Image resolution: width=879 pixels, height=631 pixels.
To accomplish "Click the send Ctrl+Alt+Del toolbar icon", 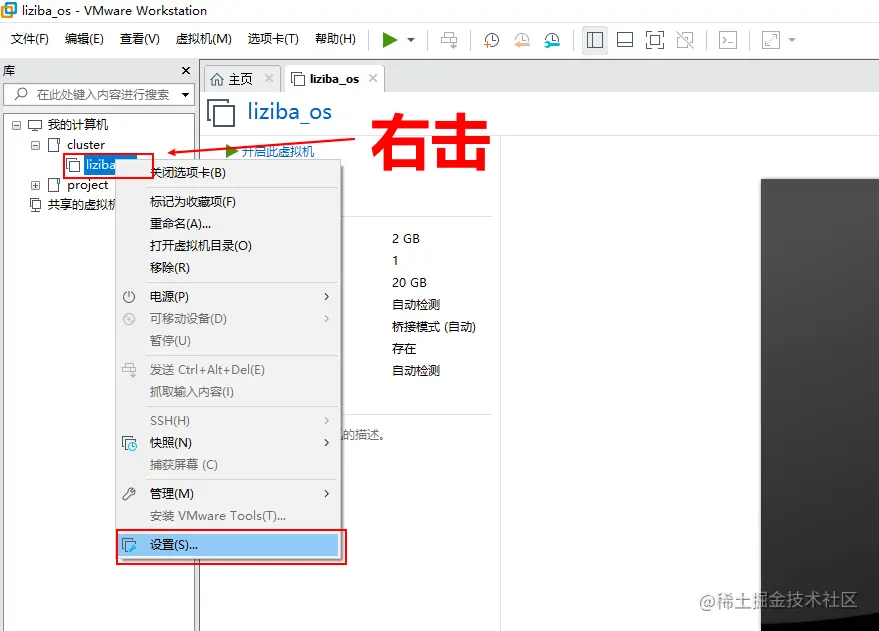I will pos(449,40).
